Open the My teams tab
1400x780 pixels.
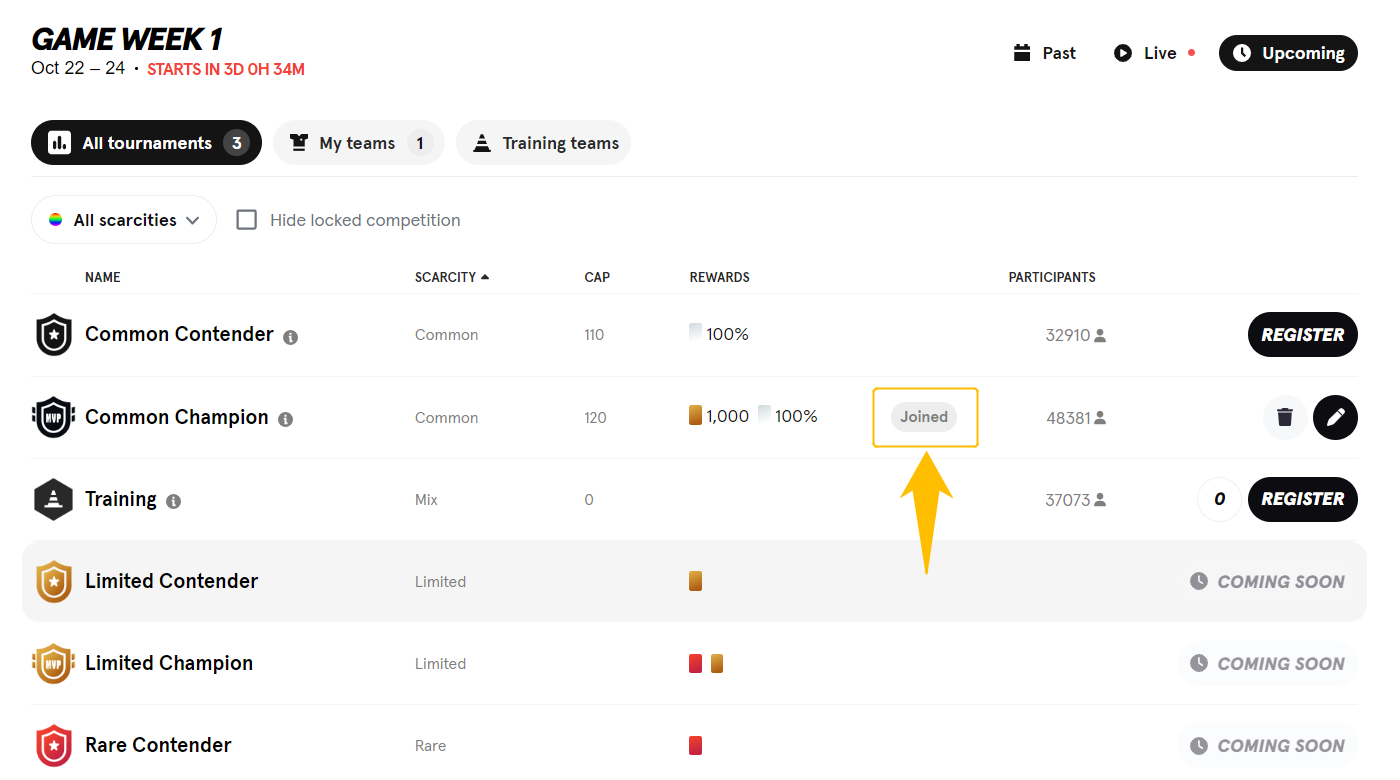pyautogui.click(x=358, y=143)
